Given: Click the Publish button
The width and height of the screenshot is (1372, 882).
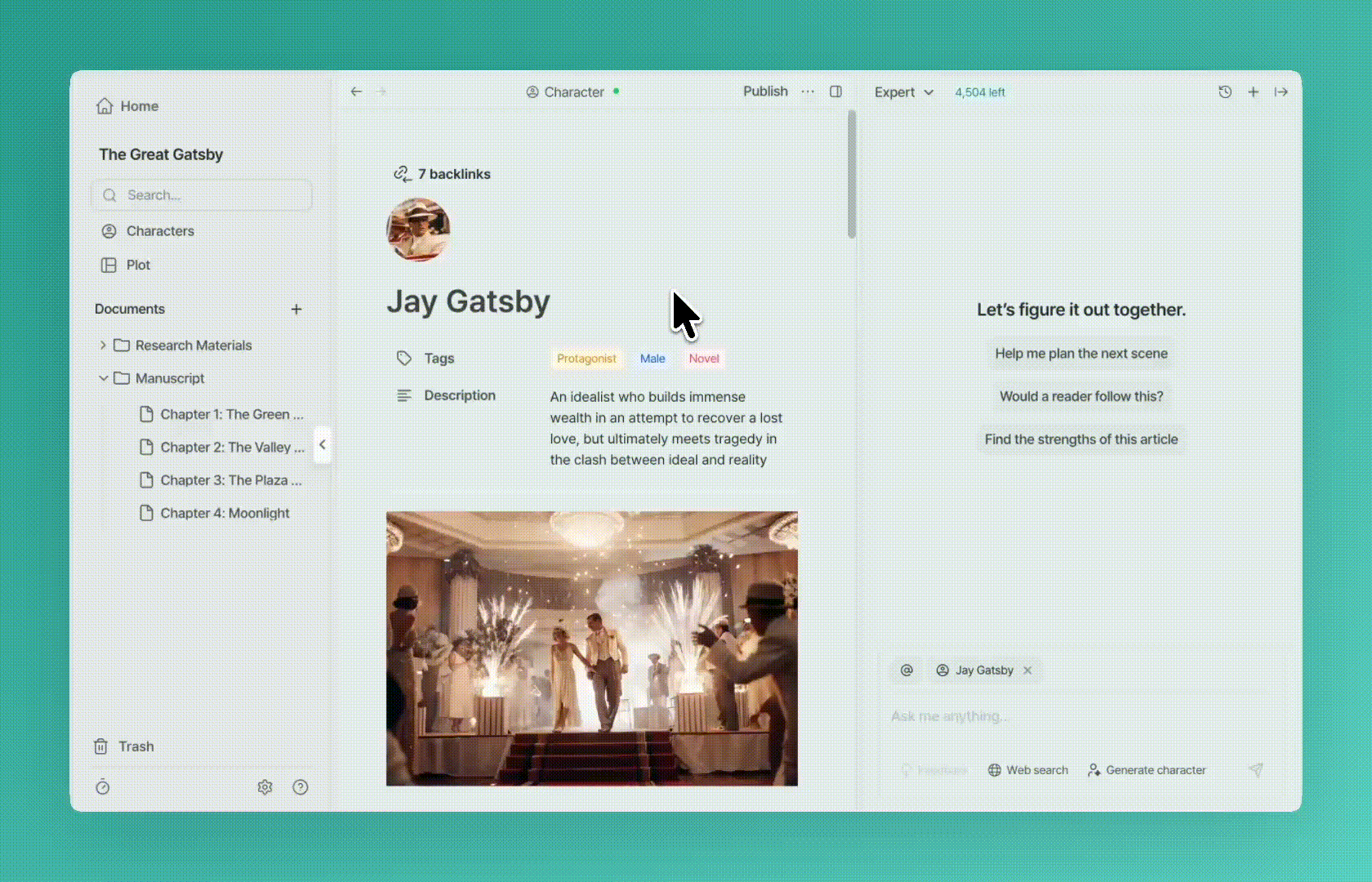Looking at the screenshot, I should [x=765, y=91].
